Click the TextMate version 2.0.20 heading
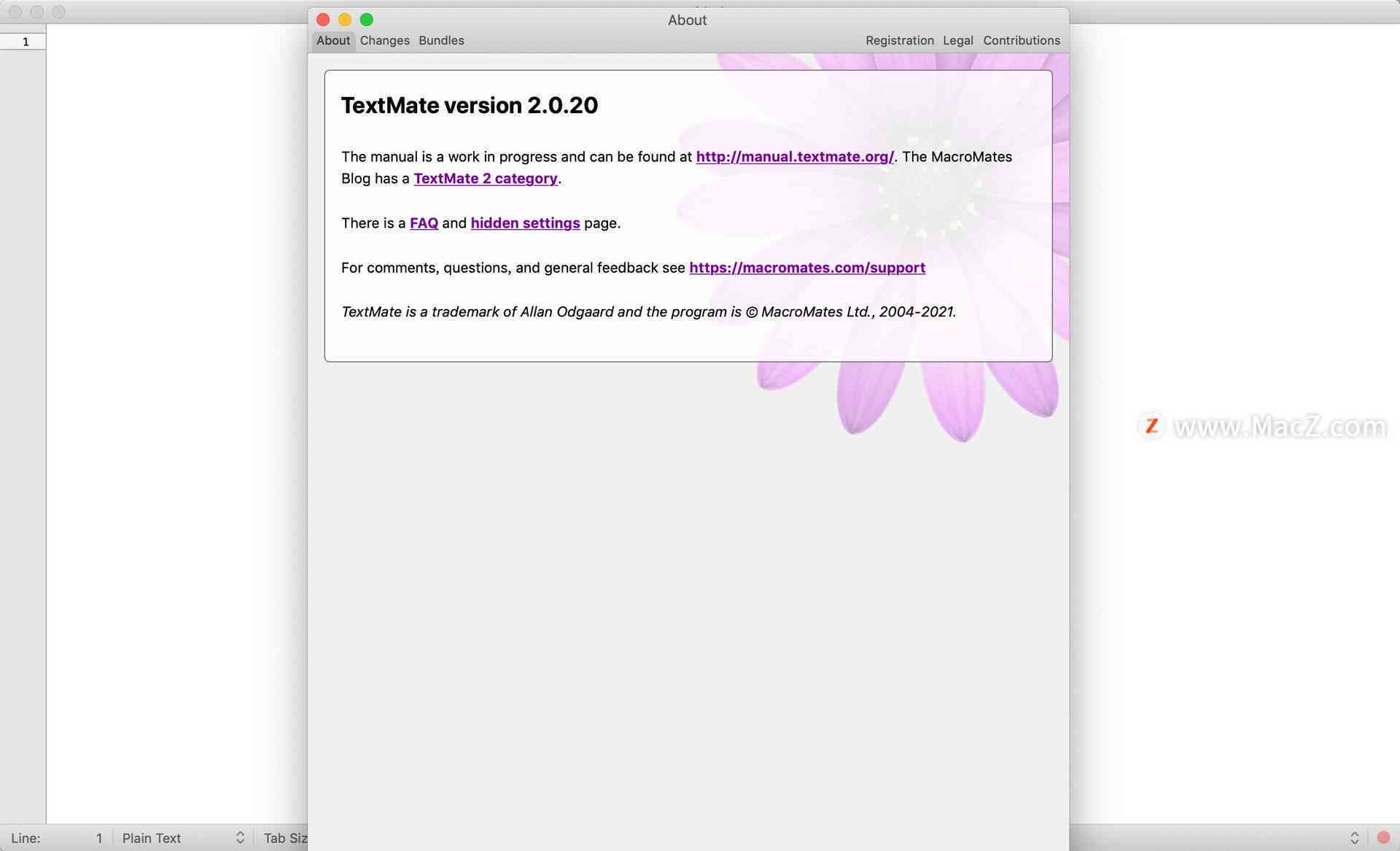The width and height of the screenshot is (1400, 851). 470,106
